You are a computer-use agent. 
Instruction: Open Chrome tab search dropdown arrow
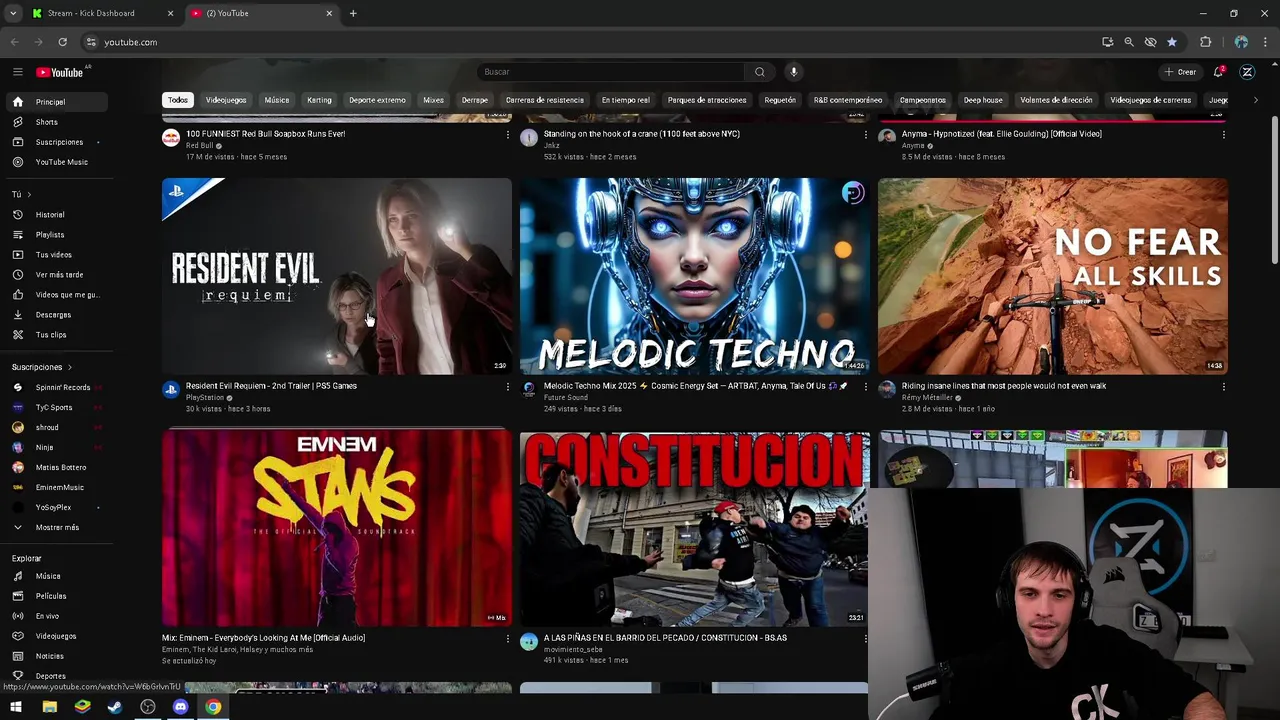pos(13,13)
